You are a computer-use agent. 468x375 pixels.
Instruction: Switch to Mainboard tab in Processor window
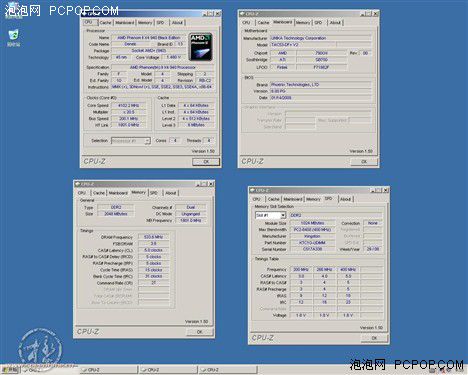[x=125, y=23]
